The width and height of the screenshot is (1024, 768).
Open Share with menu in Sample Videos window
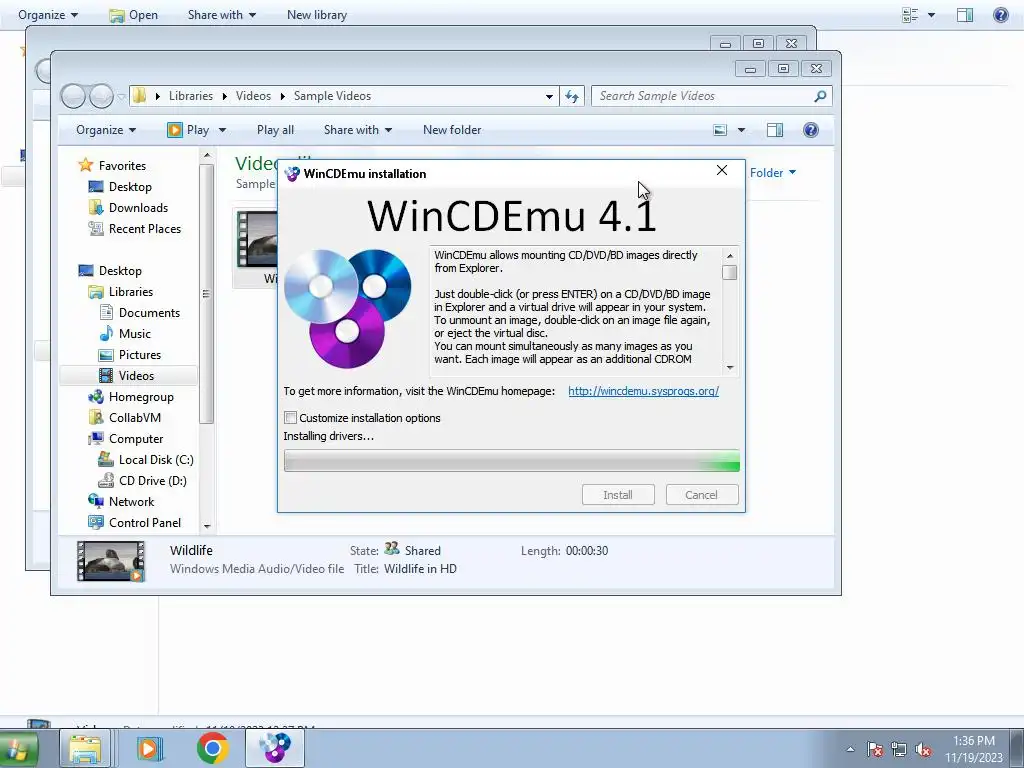(x=358, y=130)
